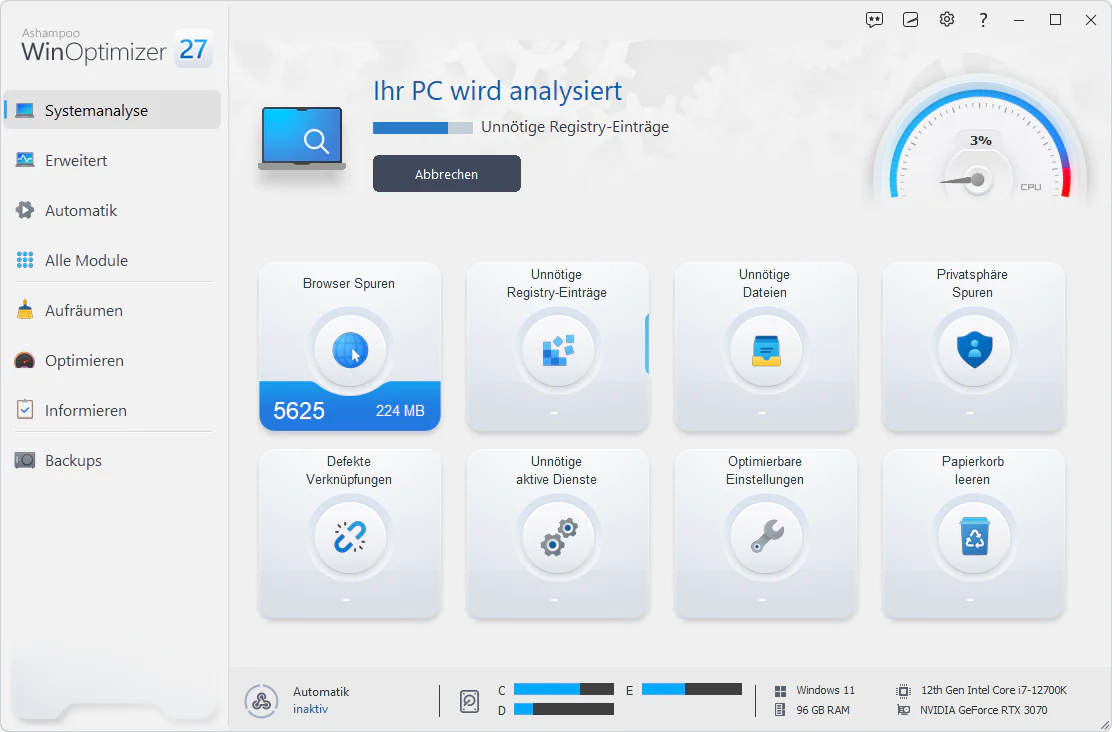The width and height of the screenshot is (1112, 732).
Task: Click the Unnötige aktive Dienste gears icon
Action: [558, 537]
